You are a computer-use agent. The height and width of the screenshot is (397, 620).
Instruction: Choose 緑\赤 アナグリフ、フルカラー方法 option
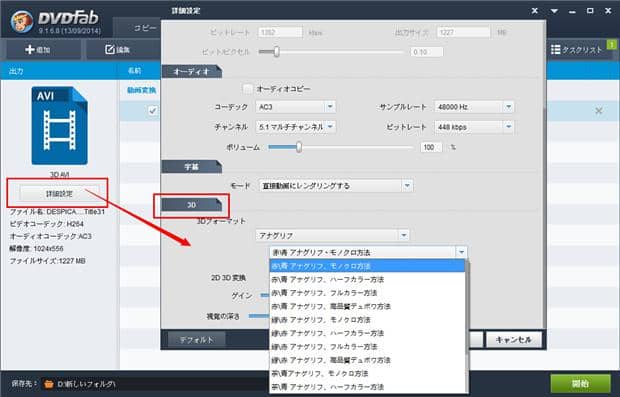[x=367, y=346]
